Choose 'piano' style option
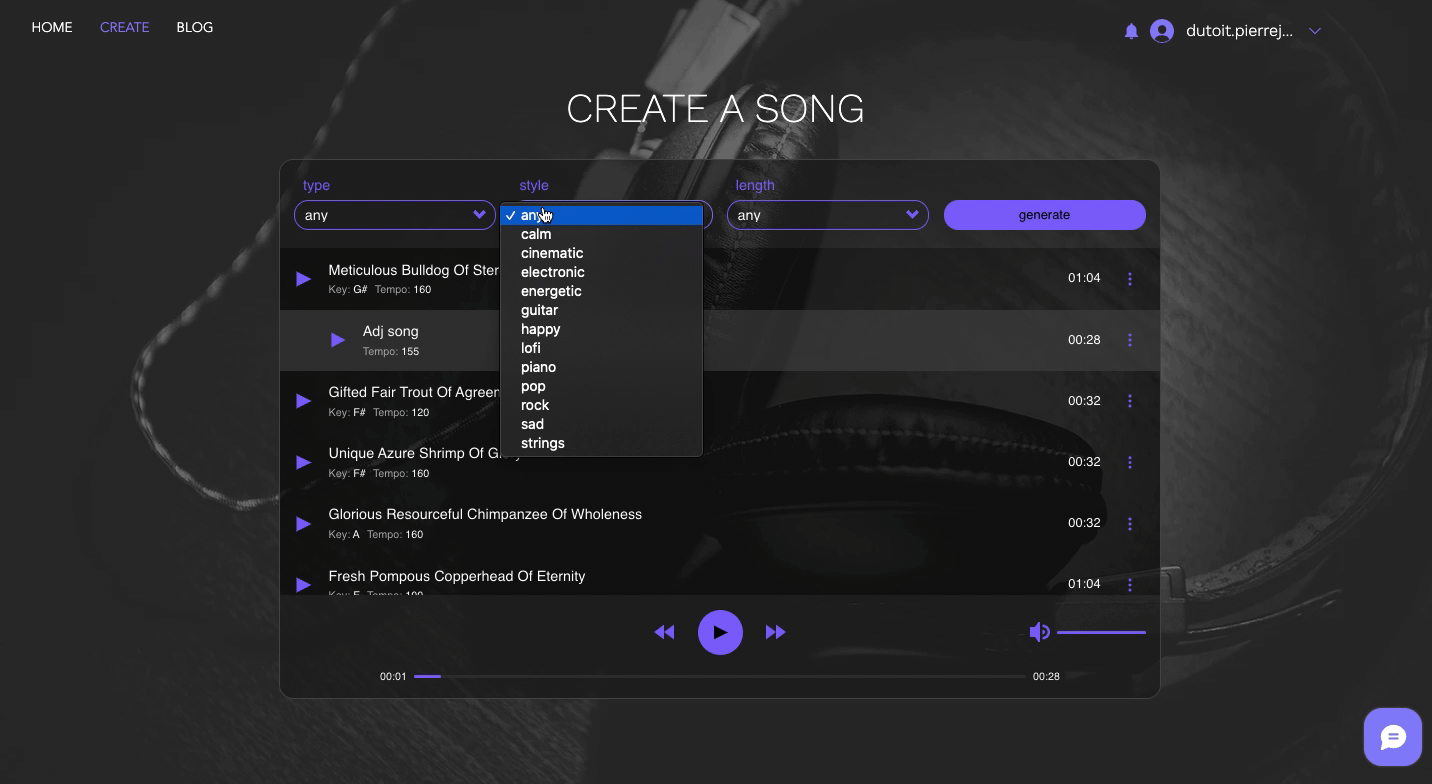Viewport: 1432px width, 784px height. pos(602,367)
